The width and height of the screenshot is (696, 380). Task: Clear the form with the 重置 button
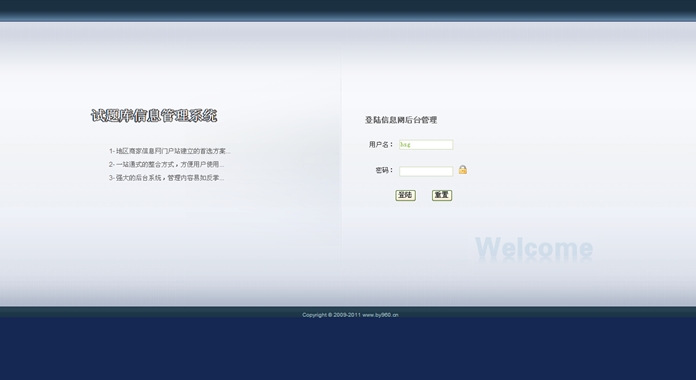pyautogui.click(x=442, y=195)
